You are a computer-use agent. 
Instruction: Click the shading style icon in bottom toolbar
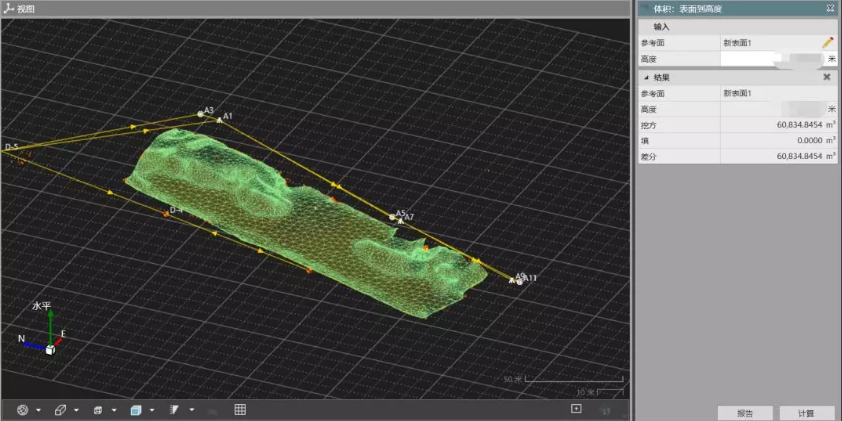pyautogui.click(x=173, y=410)
